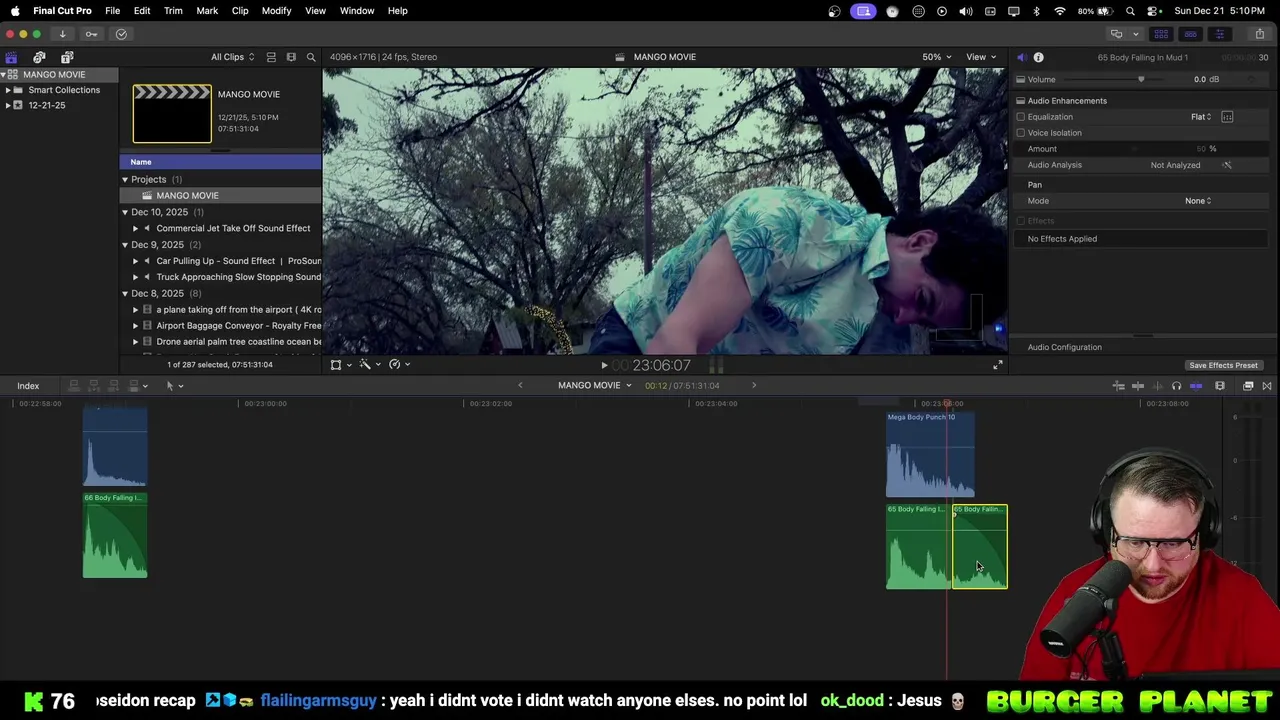The width and height of the screenshot is (1280, 720).
Task: Click the Share export icon
Action: point(1259,34)
